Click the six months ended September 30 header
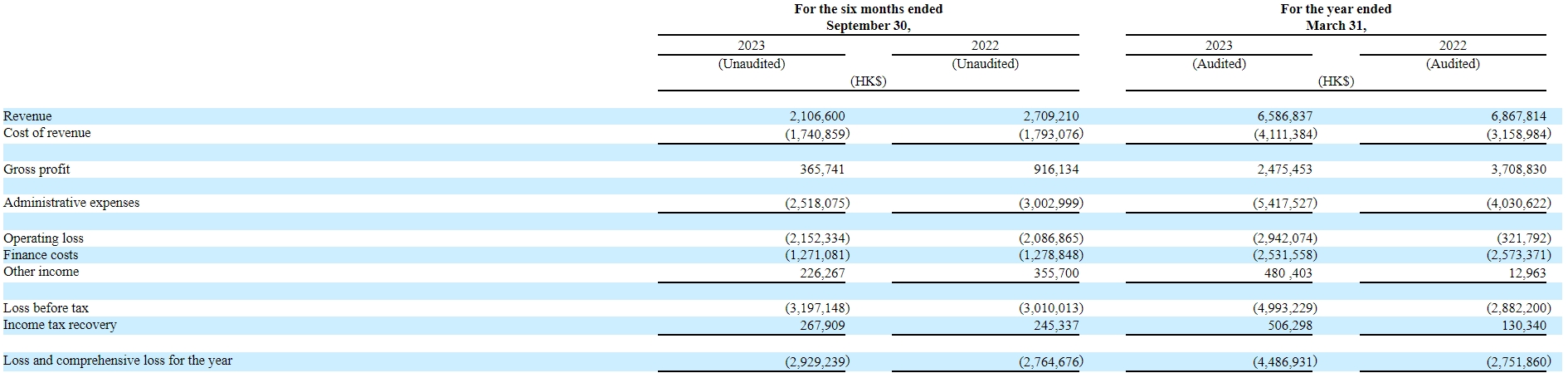 click(x=868, y=17)
